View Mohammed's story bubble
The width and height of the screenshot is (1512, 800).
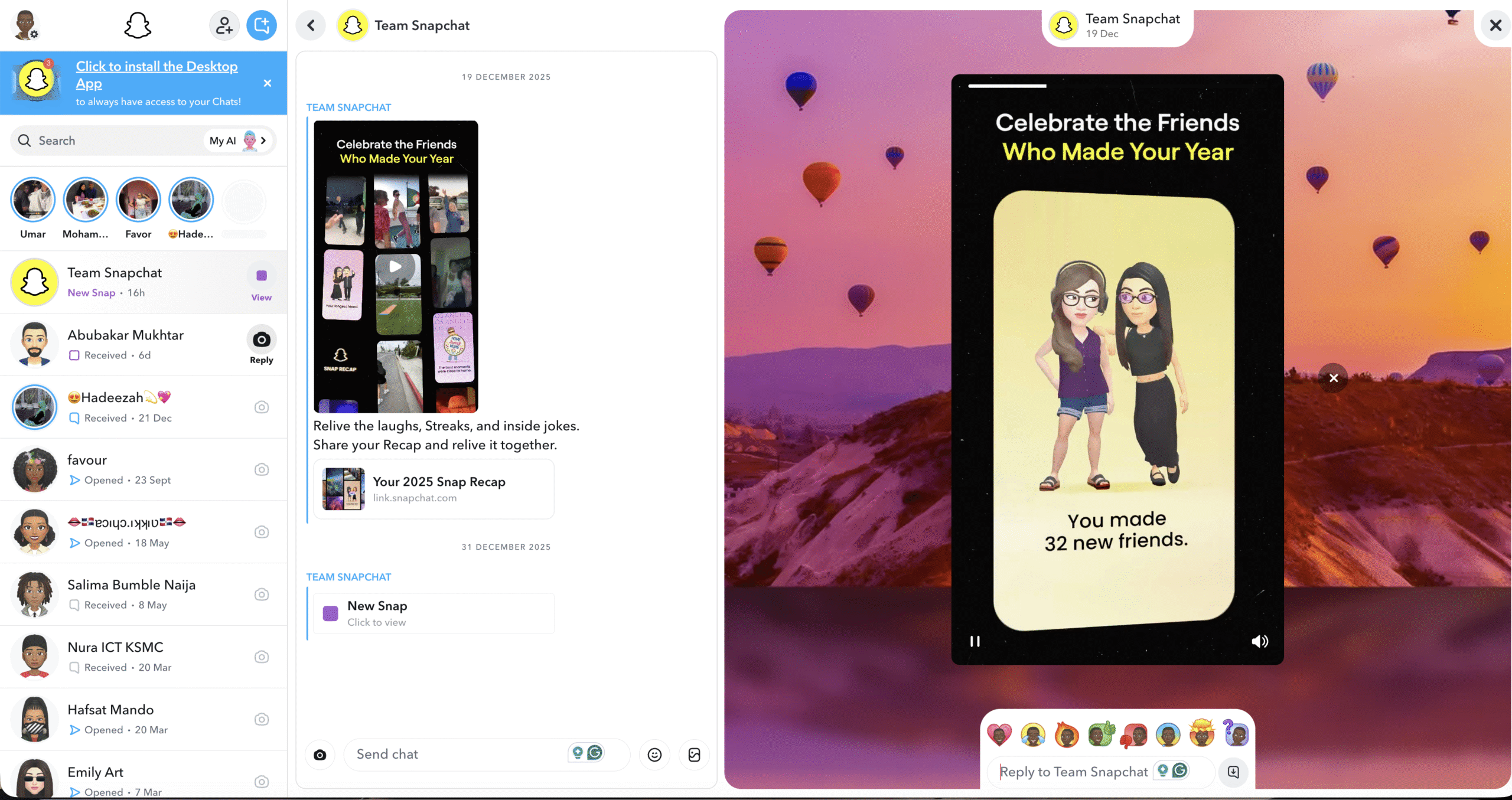pos(86,200)
